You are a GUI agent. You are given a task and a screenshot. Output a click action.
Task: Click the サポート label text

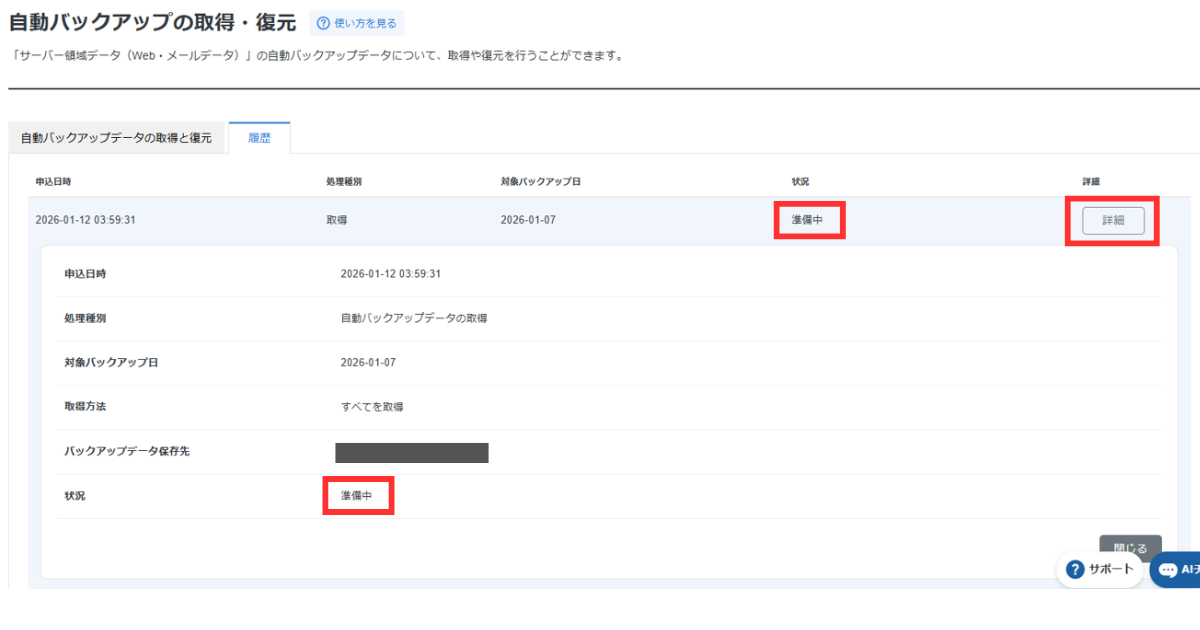[1111, 569]
